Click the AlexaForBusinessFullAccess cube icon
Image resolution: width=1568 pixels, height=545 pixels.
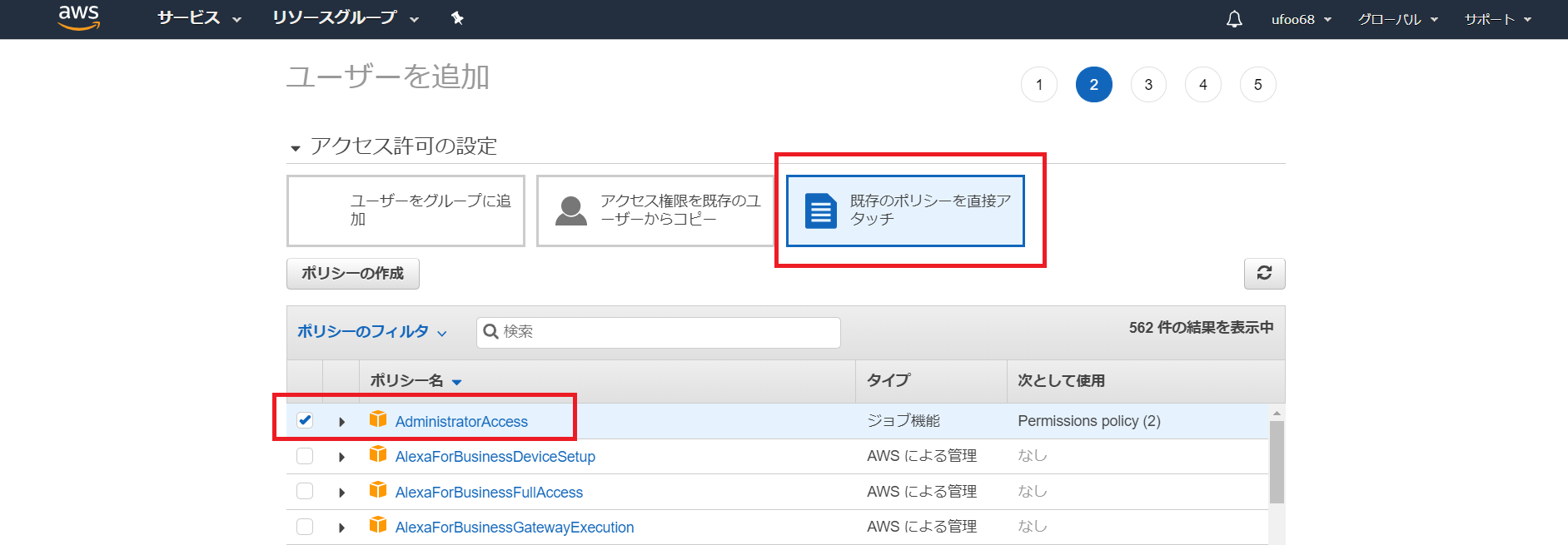378,490
